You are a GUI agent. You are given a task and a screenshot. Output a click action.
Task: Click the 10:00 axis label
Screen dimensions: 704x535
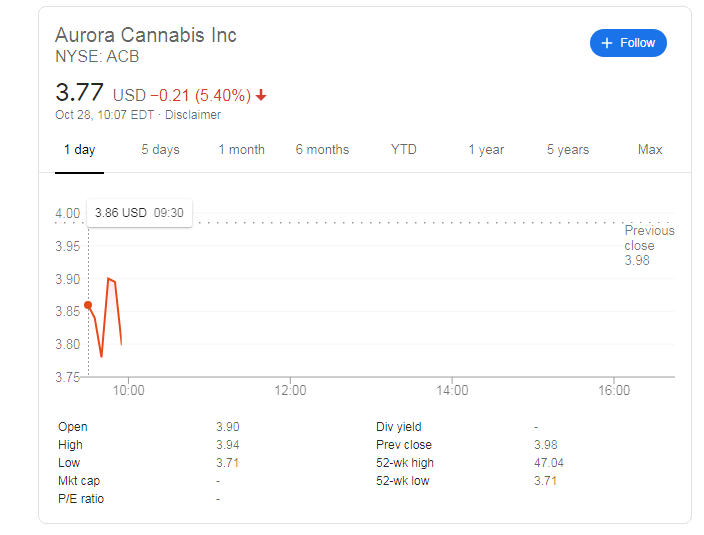coord(128,390)
